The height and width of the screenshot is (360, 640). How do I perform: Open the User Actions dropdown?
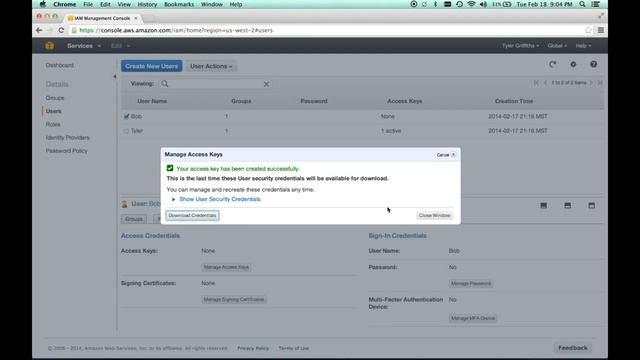pyautogui.click(x=211, y=66)
